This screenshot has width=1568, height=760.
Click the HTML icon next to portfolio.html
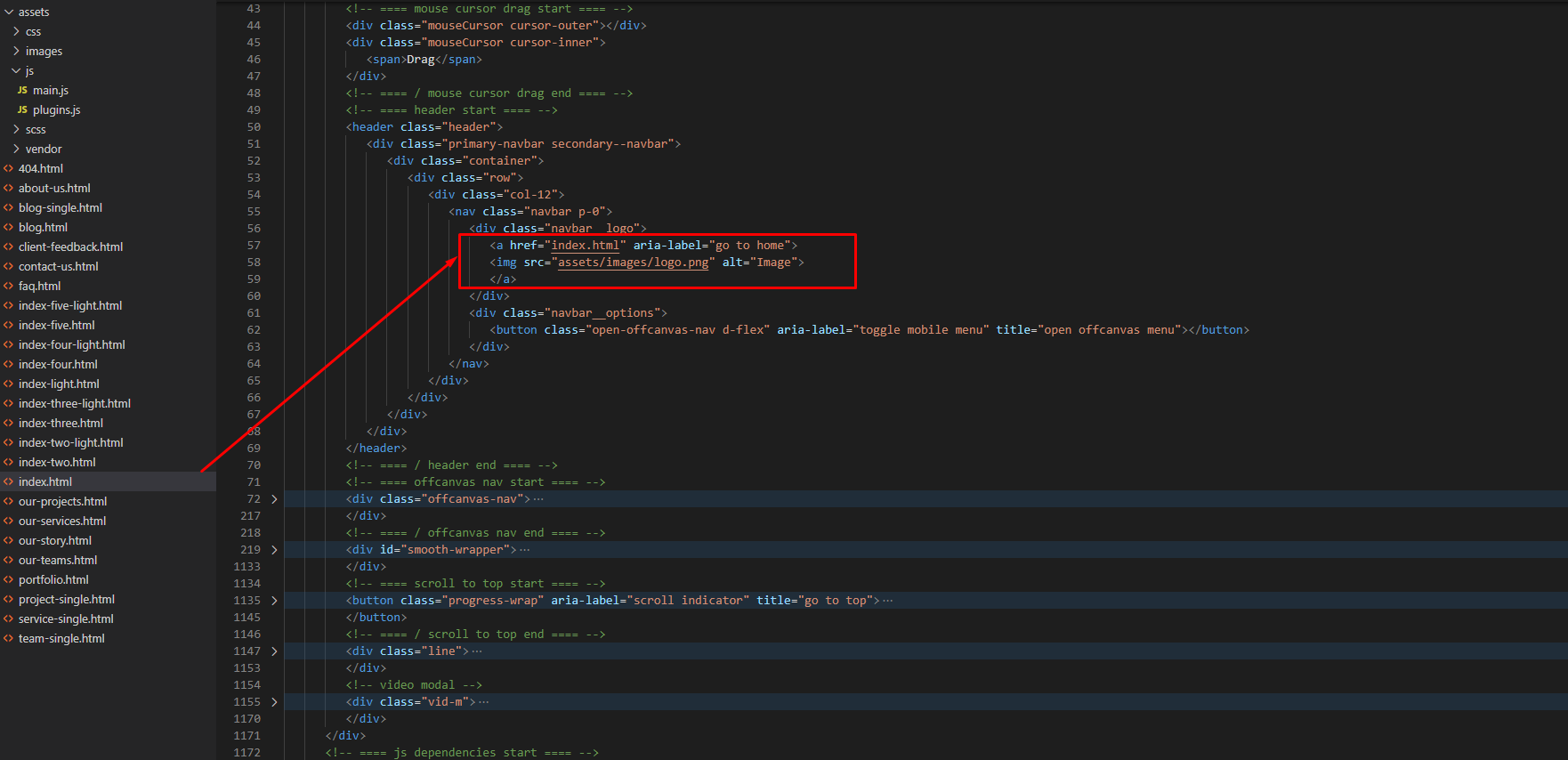point(9,580)
